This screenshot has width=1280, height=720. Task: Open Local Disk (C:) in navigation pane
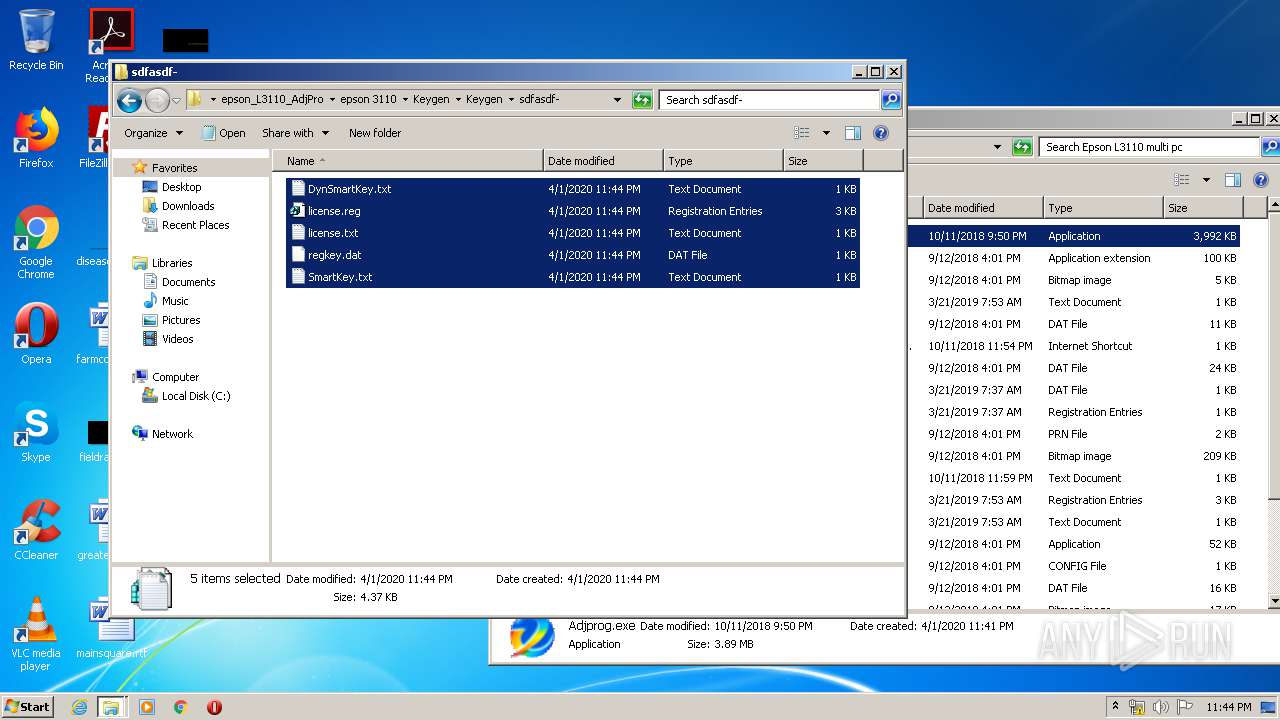pos(196,396)
